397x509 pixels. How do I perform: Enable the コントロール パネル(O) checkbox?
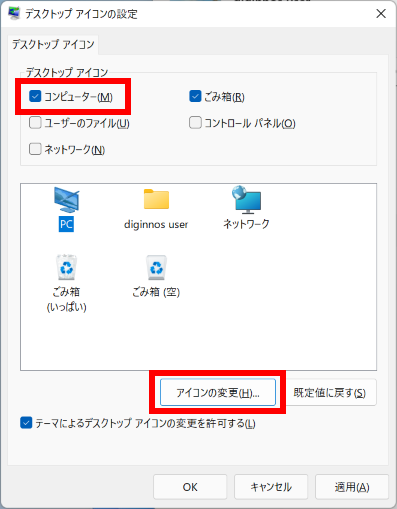195,123
